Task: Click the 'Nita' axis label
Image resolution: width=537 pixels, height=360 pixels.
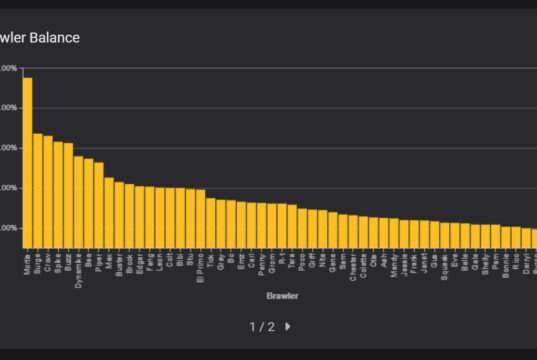Action: (x=323, y=261)
